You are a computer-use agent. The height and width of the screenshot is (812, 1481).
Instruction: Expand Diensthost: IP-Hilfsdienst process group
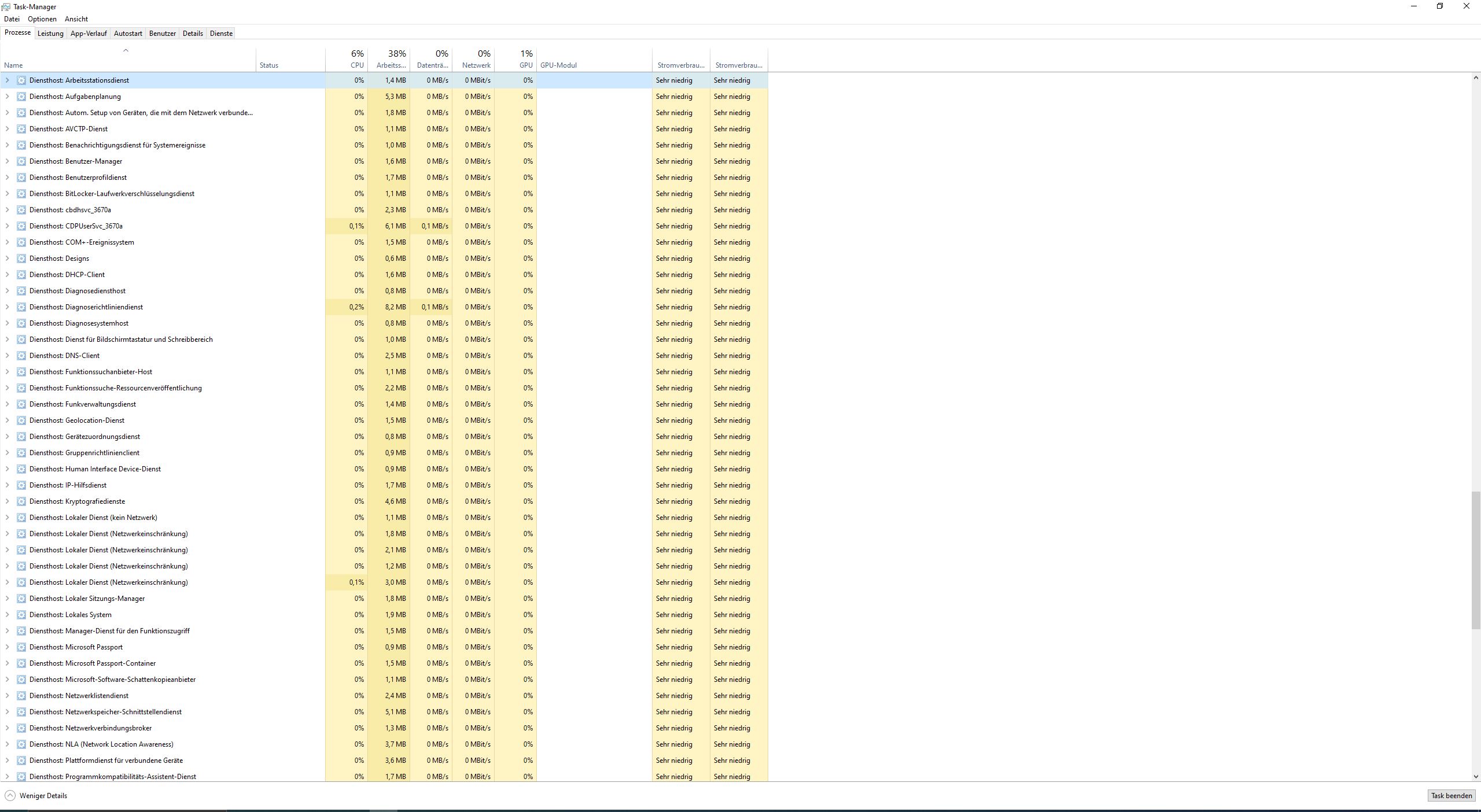[8, 485]
